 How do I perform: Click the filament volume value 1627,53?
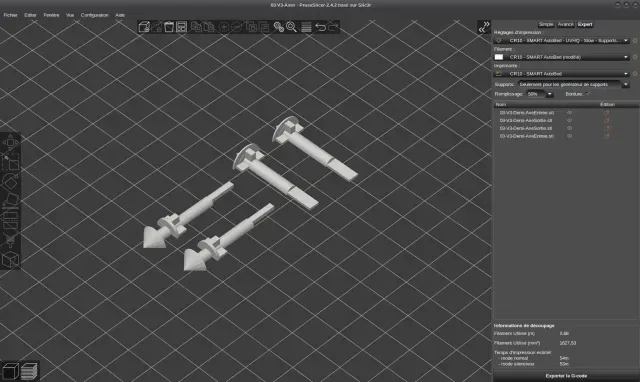click(x=568, y=343)
